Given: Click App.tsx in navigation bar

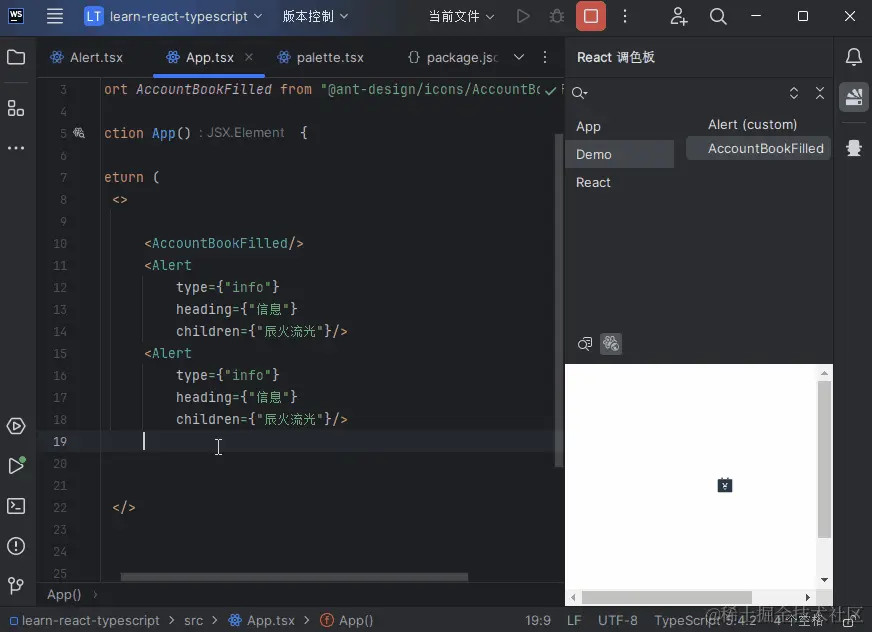Looking at the screenshot, I should (261, 620).
